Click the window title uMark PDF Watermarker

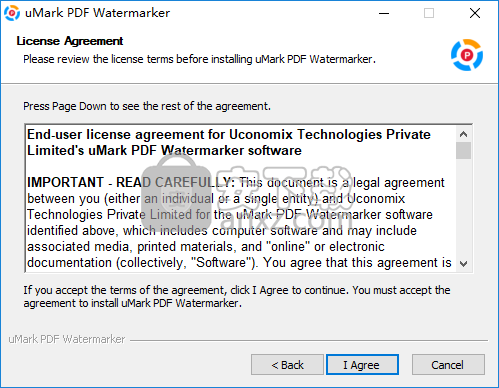(x=97, y=13)
